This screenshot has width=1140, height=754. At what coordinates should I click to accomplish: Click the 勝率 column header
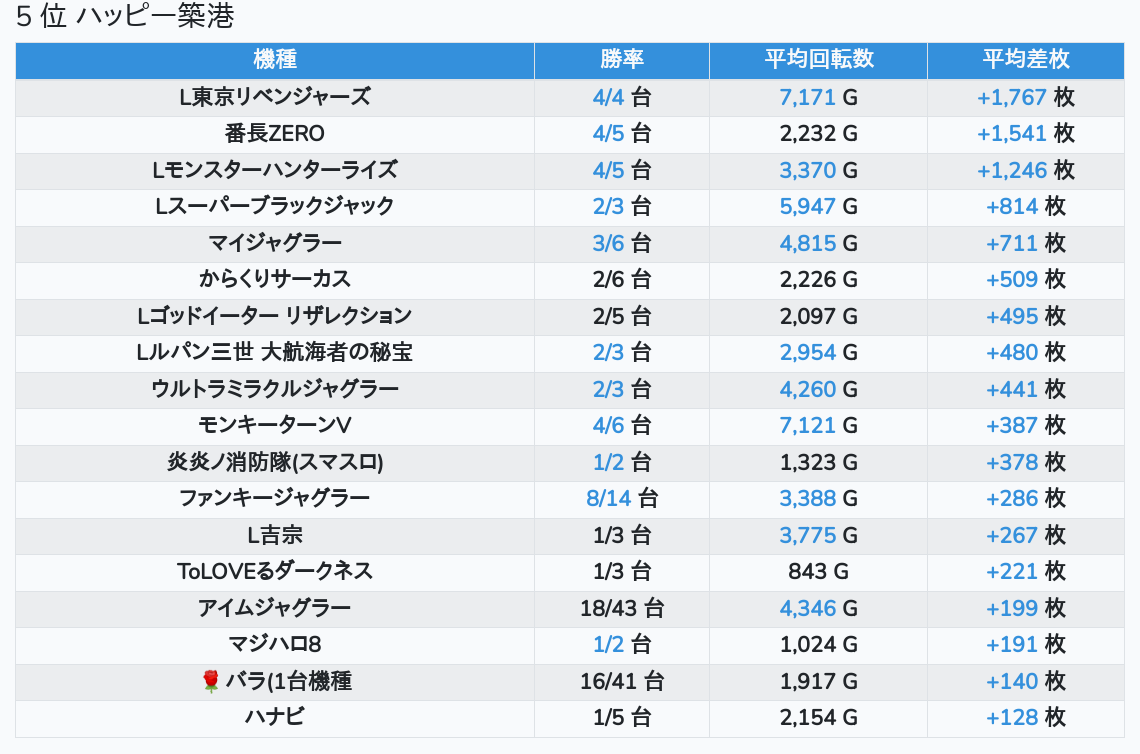622,60
